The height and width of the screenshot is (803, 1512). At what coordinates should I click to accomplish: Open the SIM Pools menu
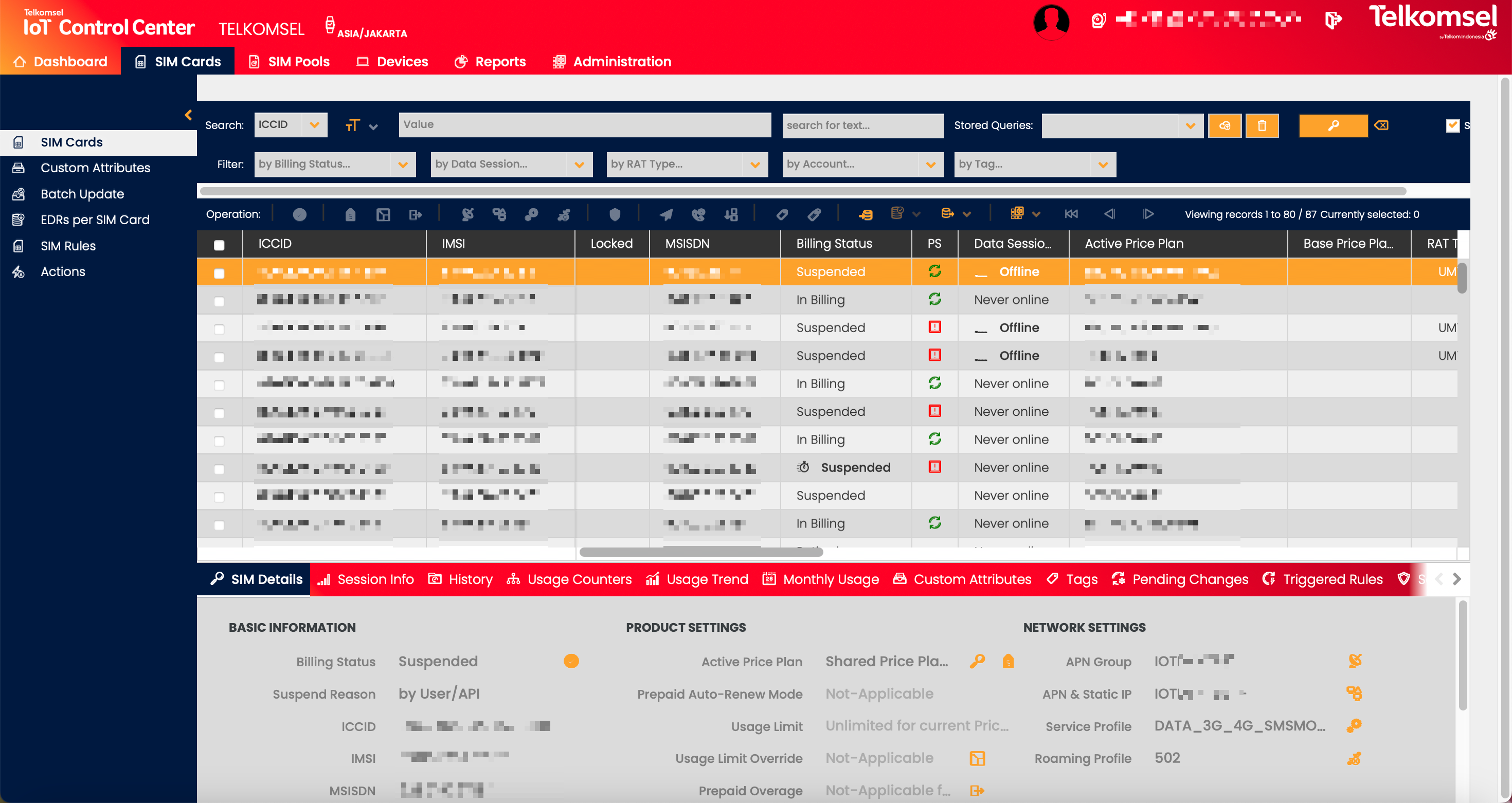pyautogui.click(x=289, y=62)
